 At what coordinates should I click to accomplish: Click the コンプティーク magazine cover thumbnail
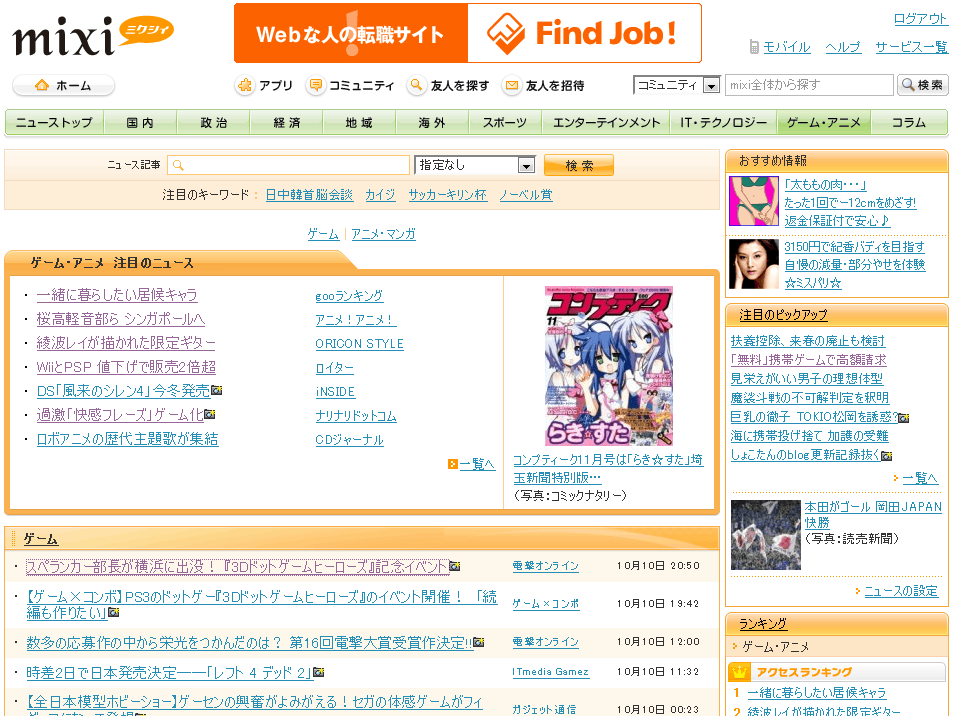click(609, 366)
